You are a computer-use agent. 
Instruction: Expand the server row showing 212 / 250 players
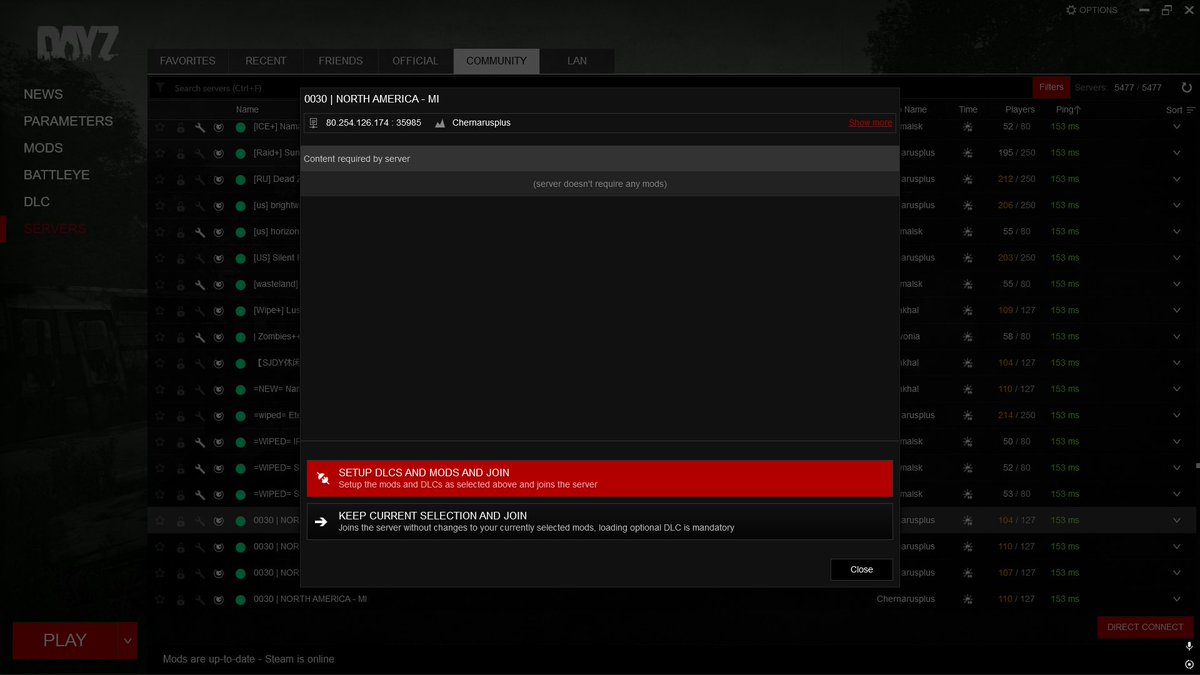1177,180
